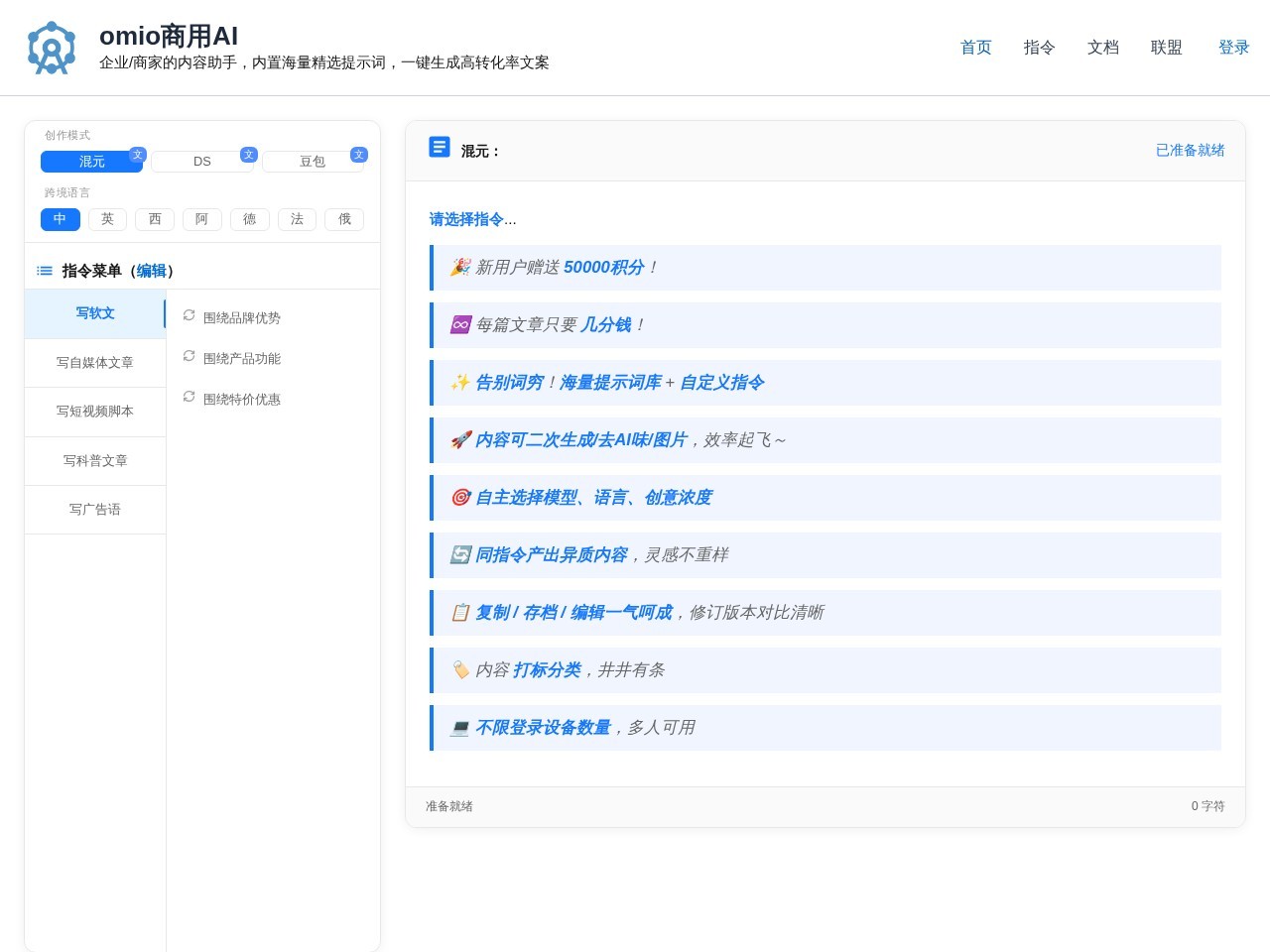This screenshot has width=1270, height=952.
Task: Select the DS creation mode
Action: point(202,162)
